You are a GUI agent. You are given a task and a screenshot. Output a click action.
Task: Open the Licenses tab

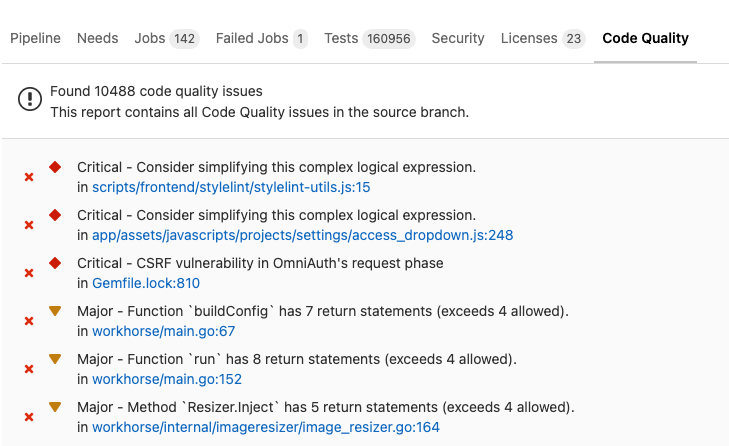[x=543, y=38]
